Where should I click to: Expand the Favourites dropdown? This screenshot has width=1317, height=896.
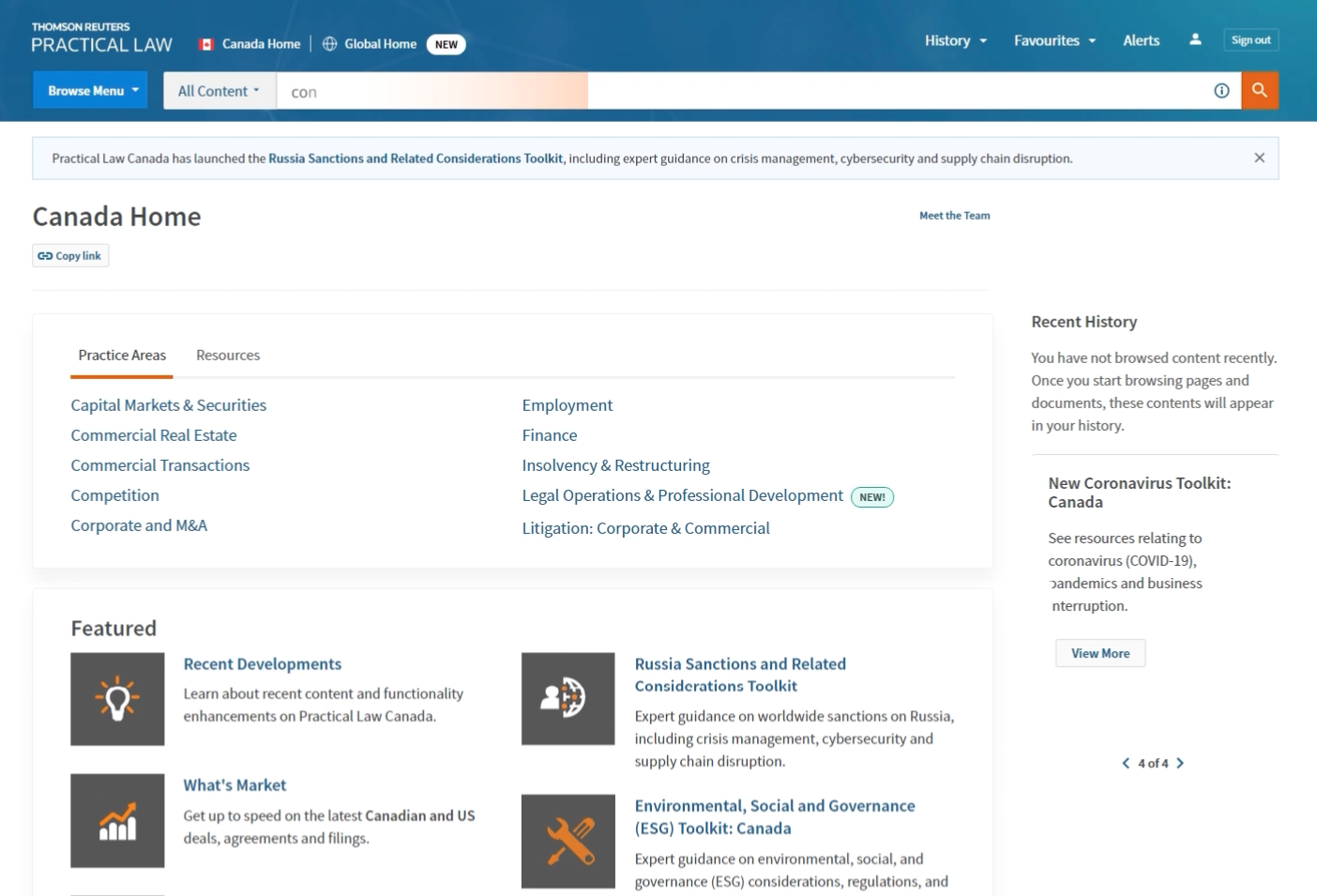click(1055, 40)
